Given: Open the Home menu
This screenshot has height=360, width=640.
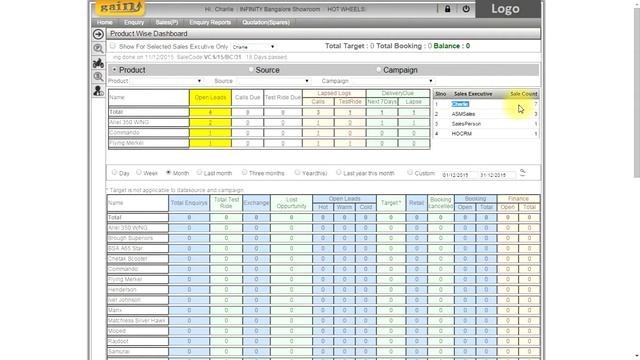Looking at the screenshot, I should coord(104,22).
